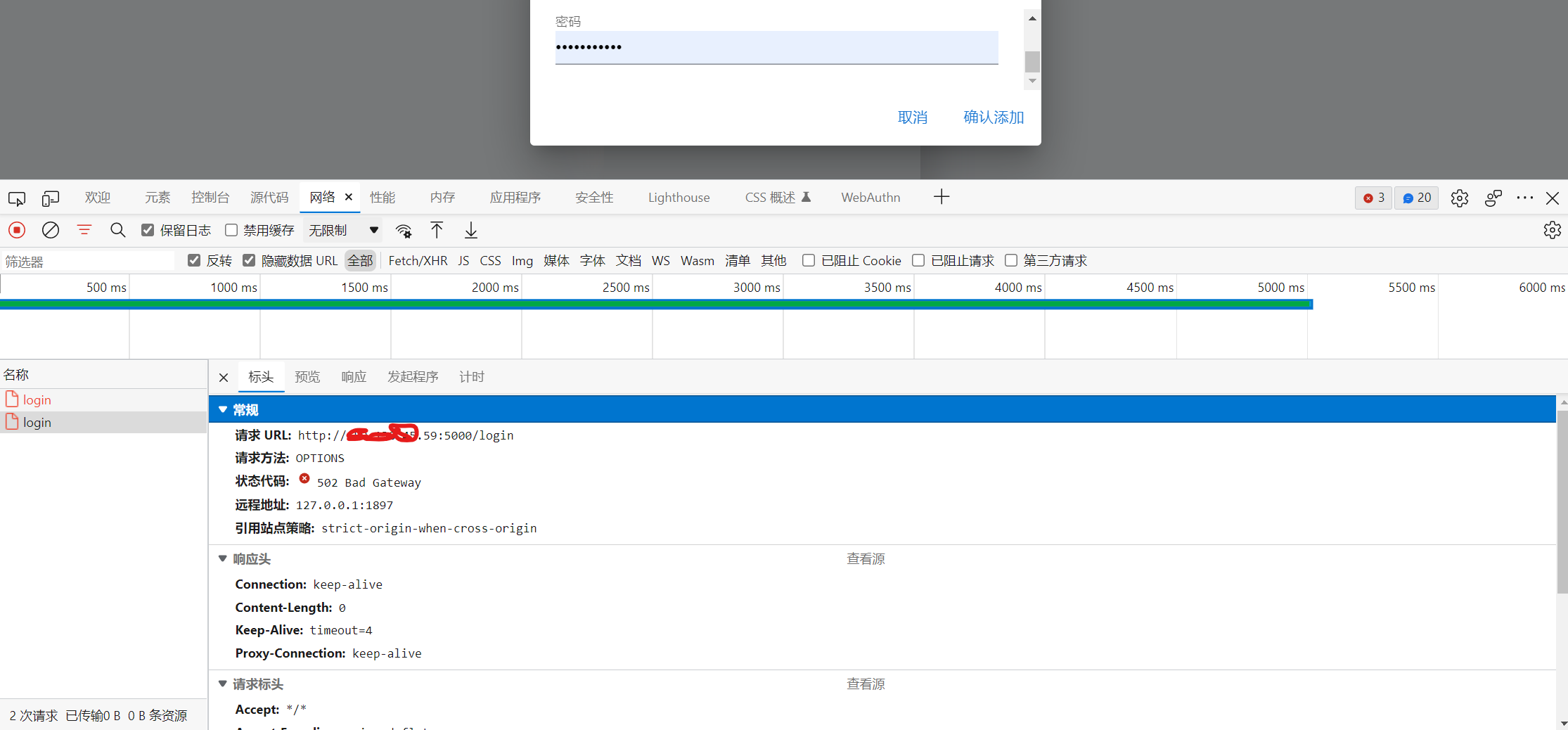Collapse the 响应头 response headers section
This screenshot has height=730, width=1568.
[223, 558]
